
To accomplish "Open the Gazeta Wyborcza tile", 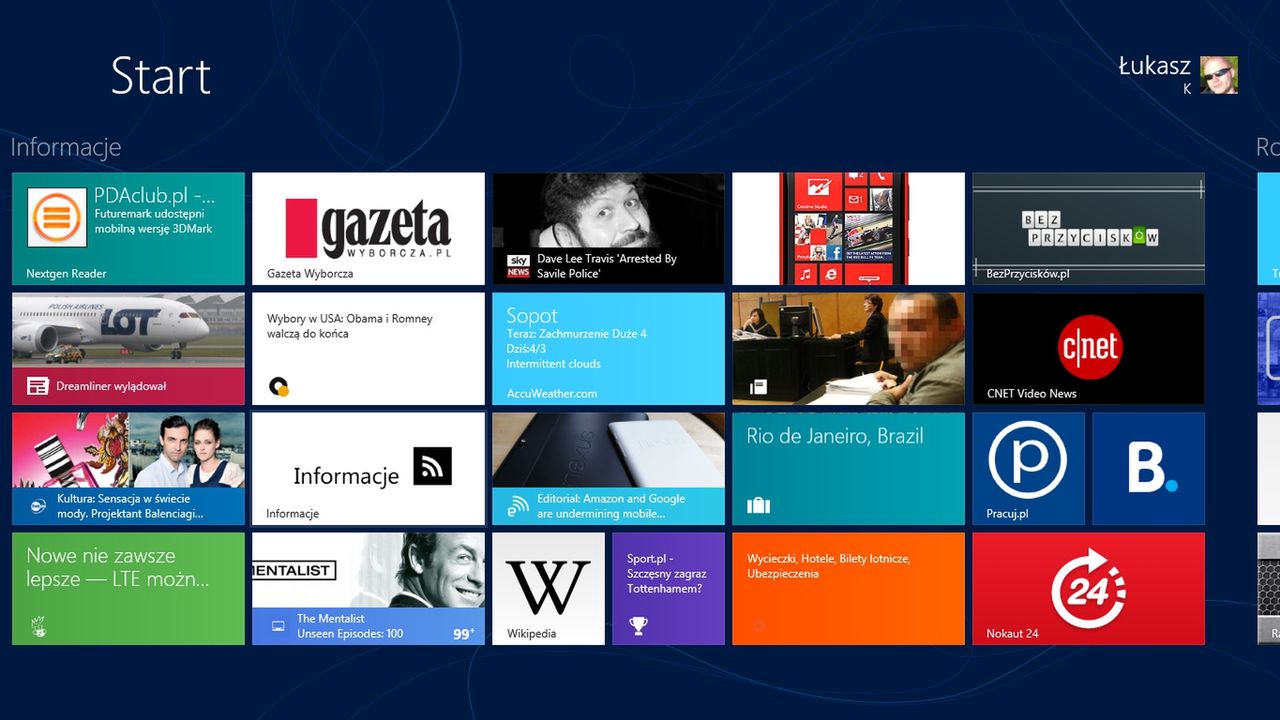I will coord(368,229).
